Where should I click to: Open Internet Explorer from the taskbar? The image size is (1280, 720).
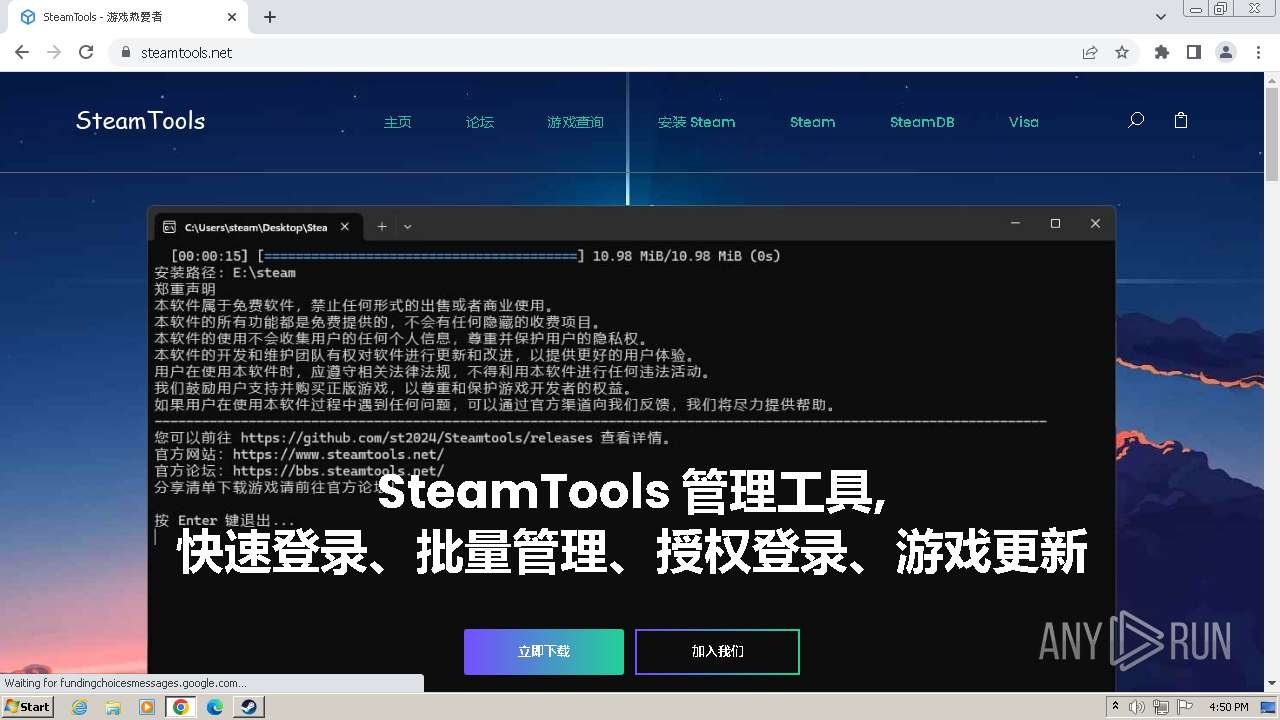80,707
